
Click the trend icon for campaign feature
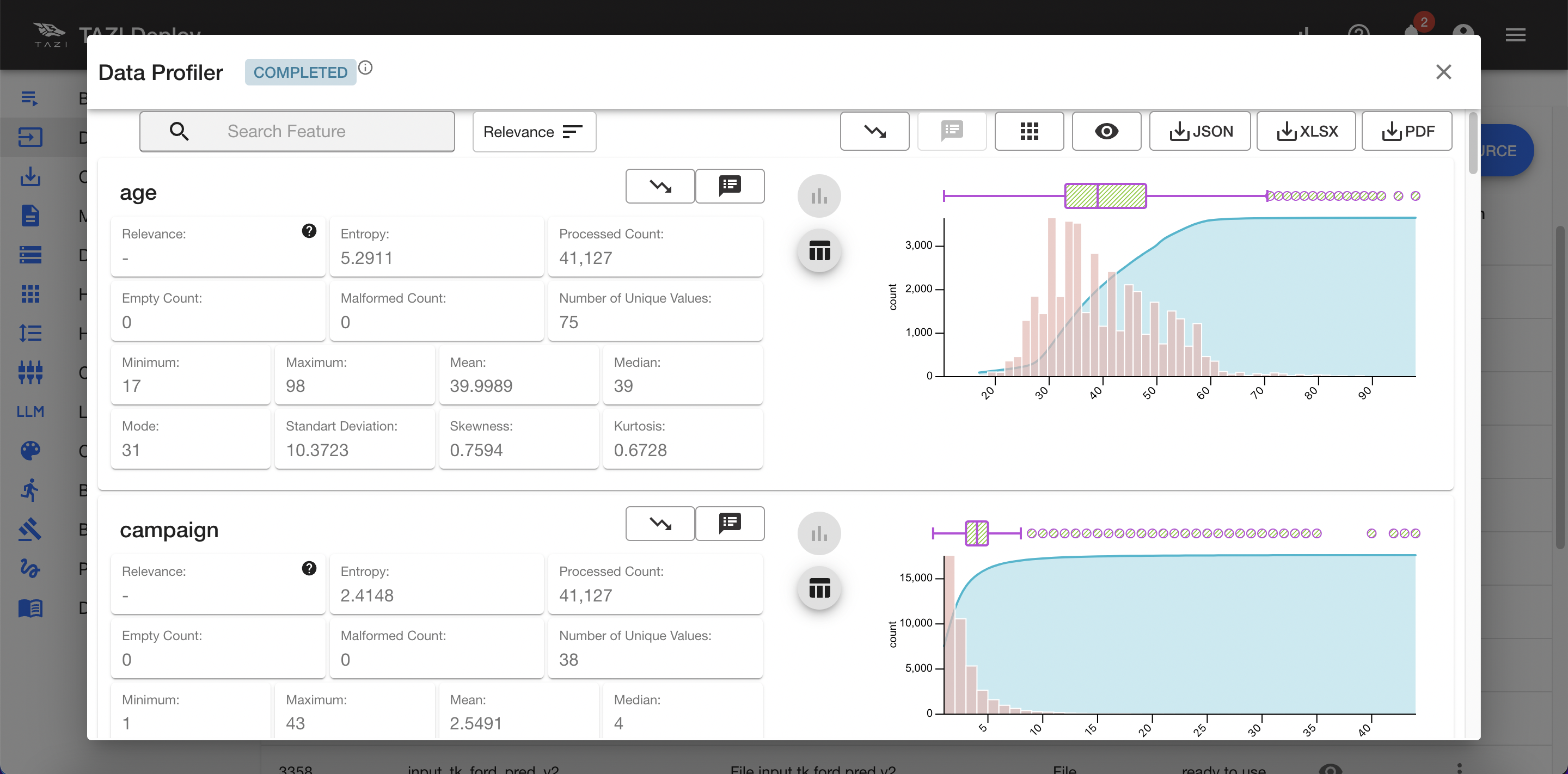(660, 523)
